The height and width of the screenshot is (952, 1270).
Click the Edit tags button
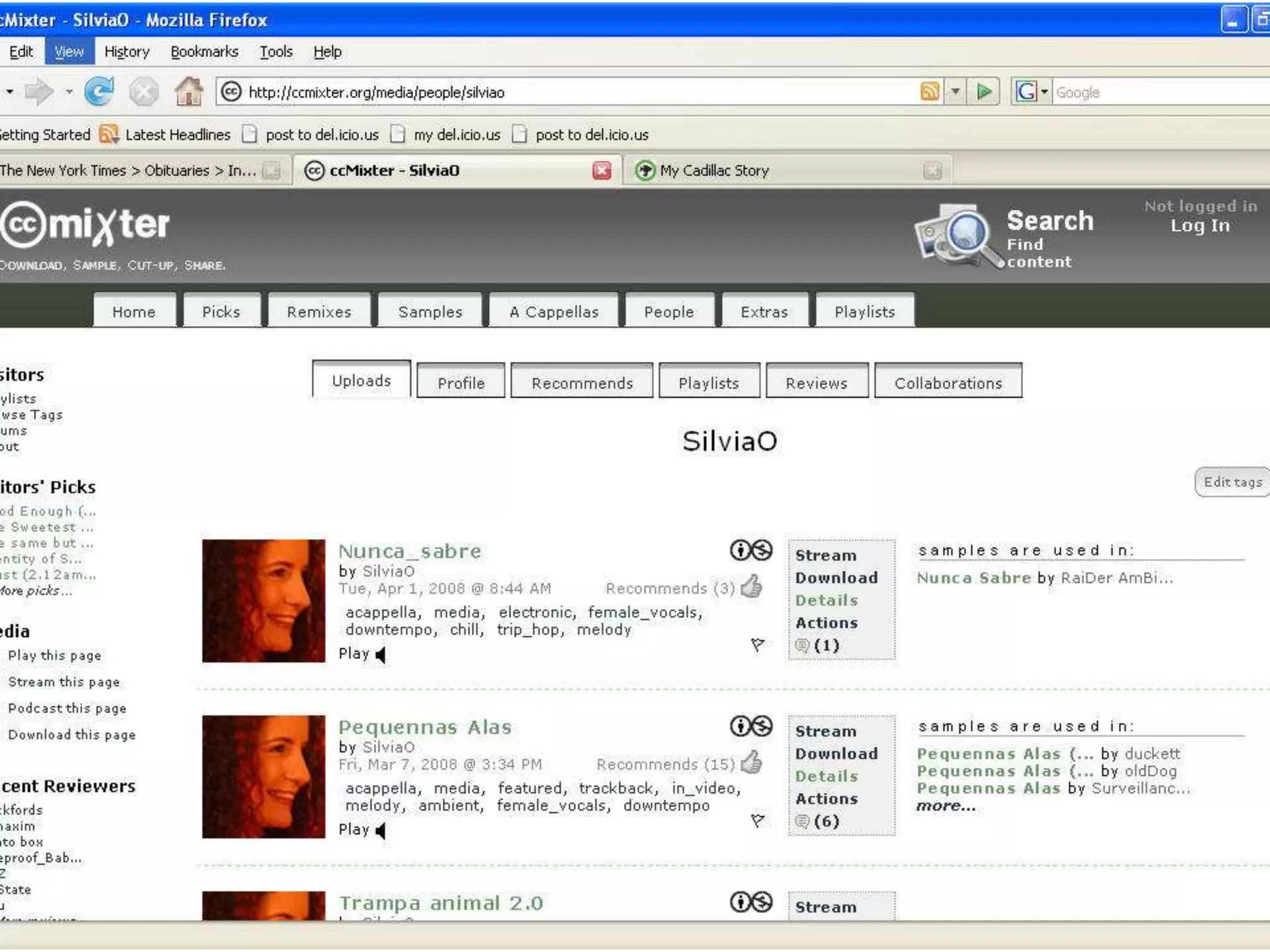click(1232, 482)
